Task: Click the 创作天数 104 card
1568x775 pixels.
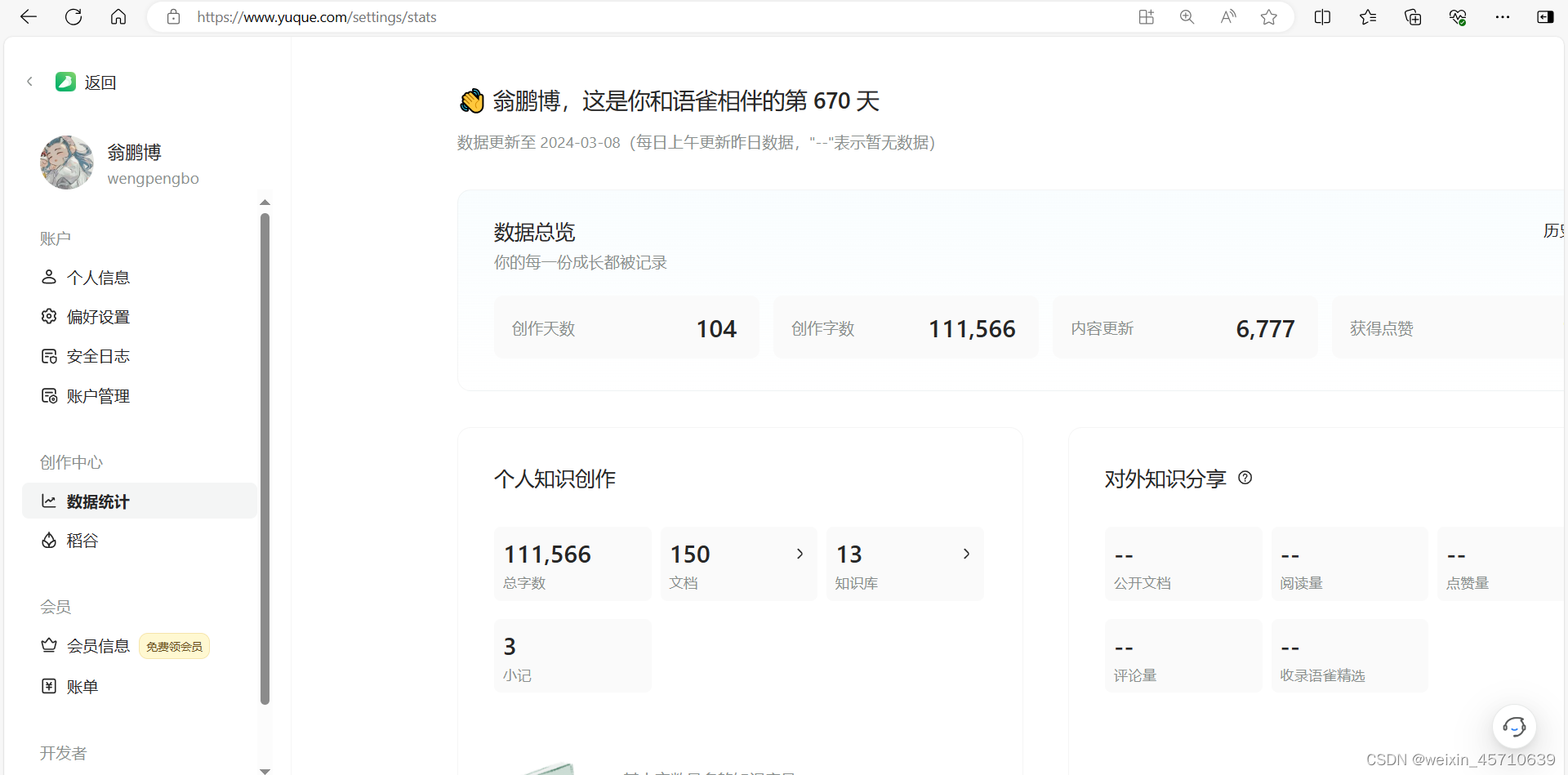Action: click(x=626, y=327)
